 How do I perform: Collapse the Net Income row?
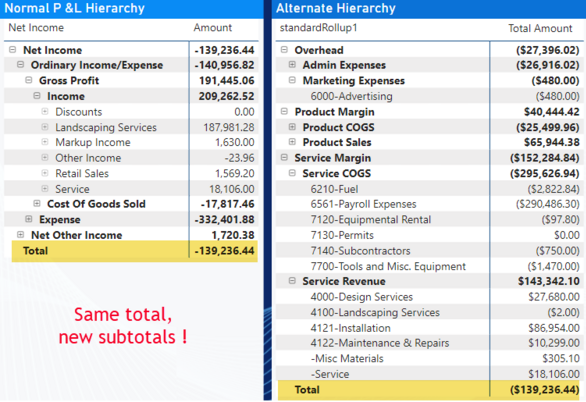pyautogui.click(x=13, y=49)
